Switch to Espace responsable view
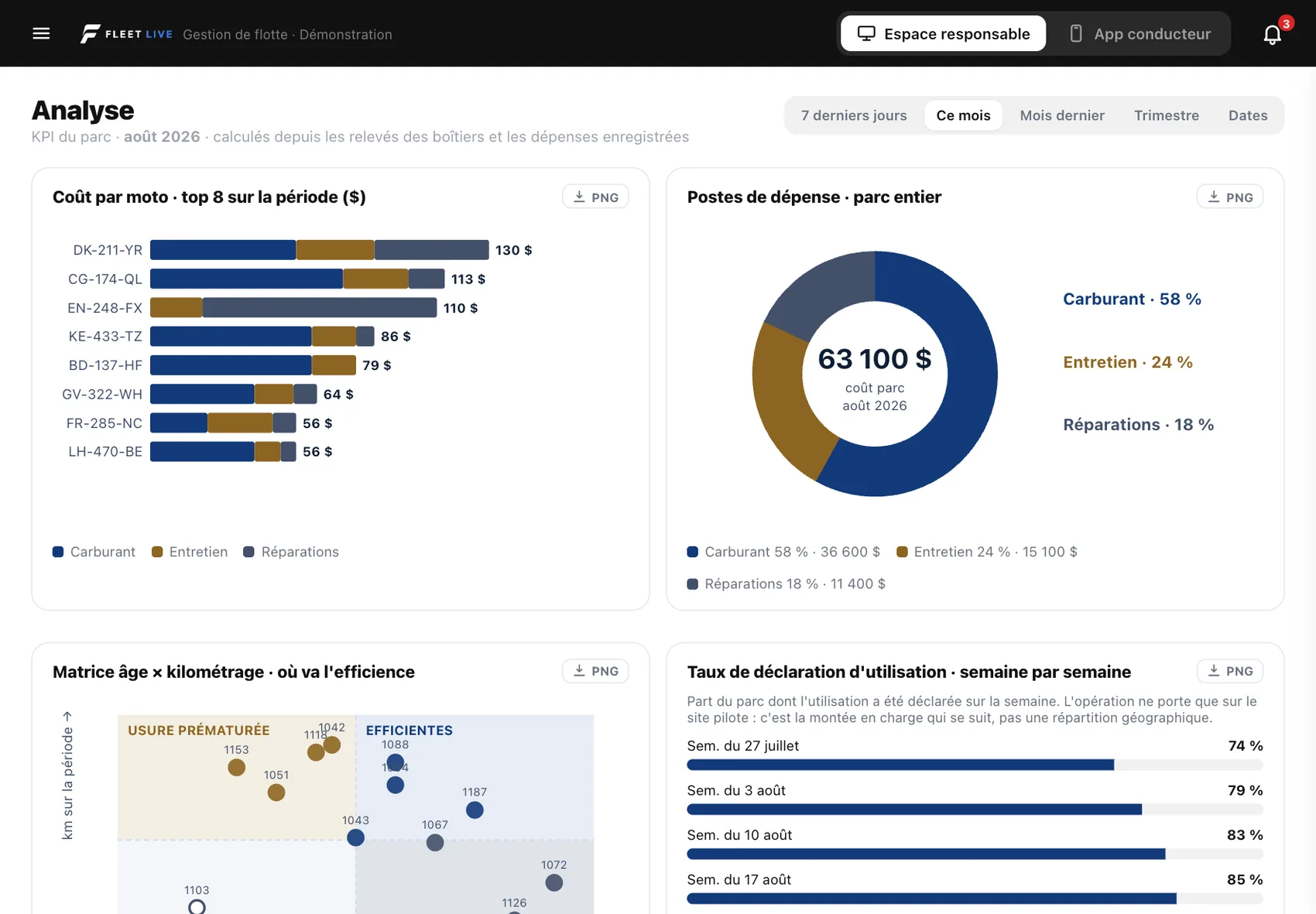 click(943, 34)
